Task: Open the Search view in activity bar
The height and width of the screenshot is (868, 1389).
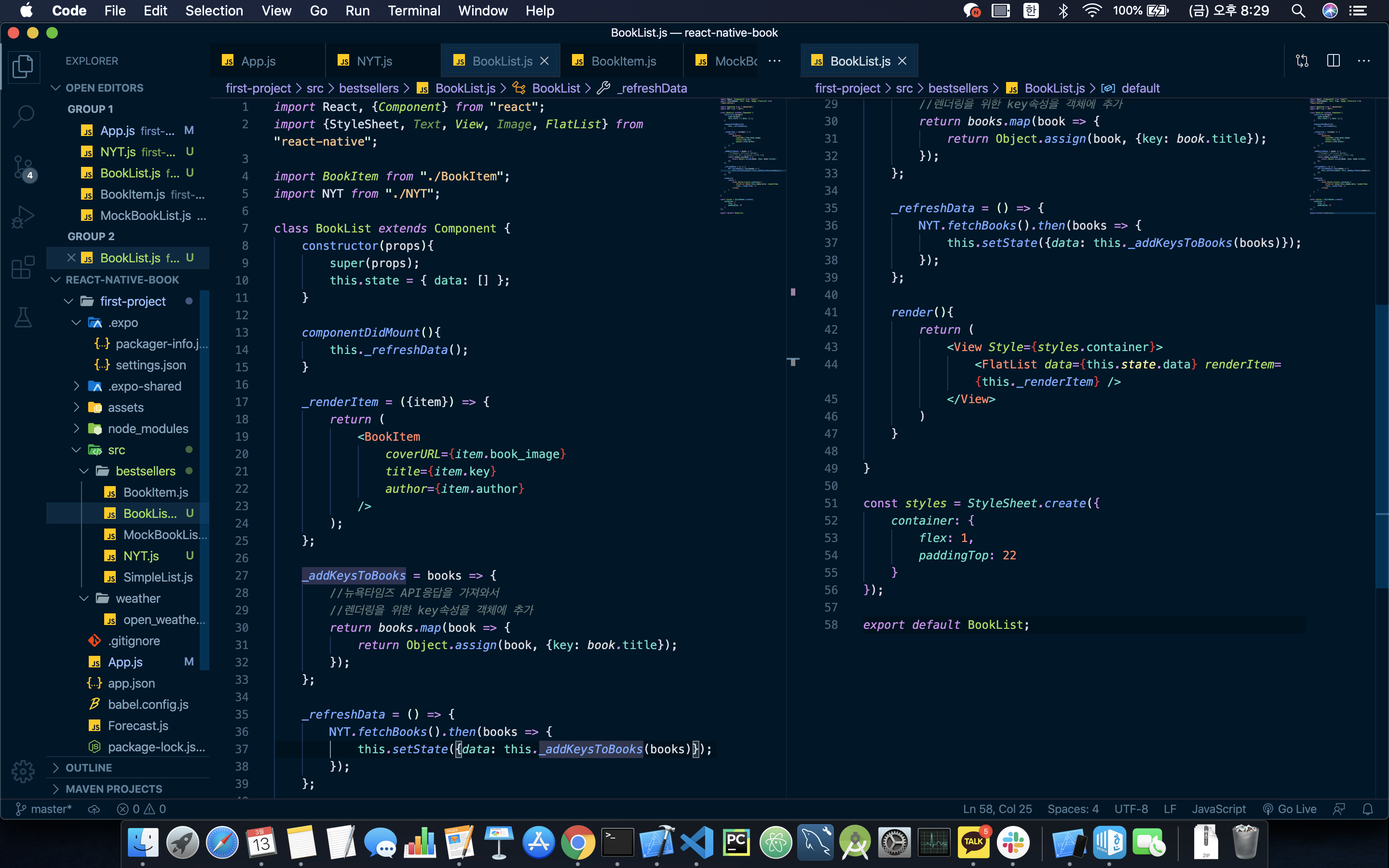Action: [23, 116]
